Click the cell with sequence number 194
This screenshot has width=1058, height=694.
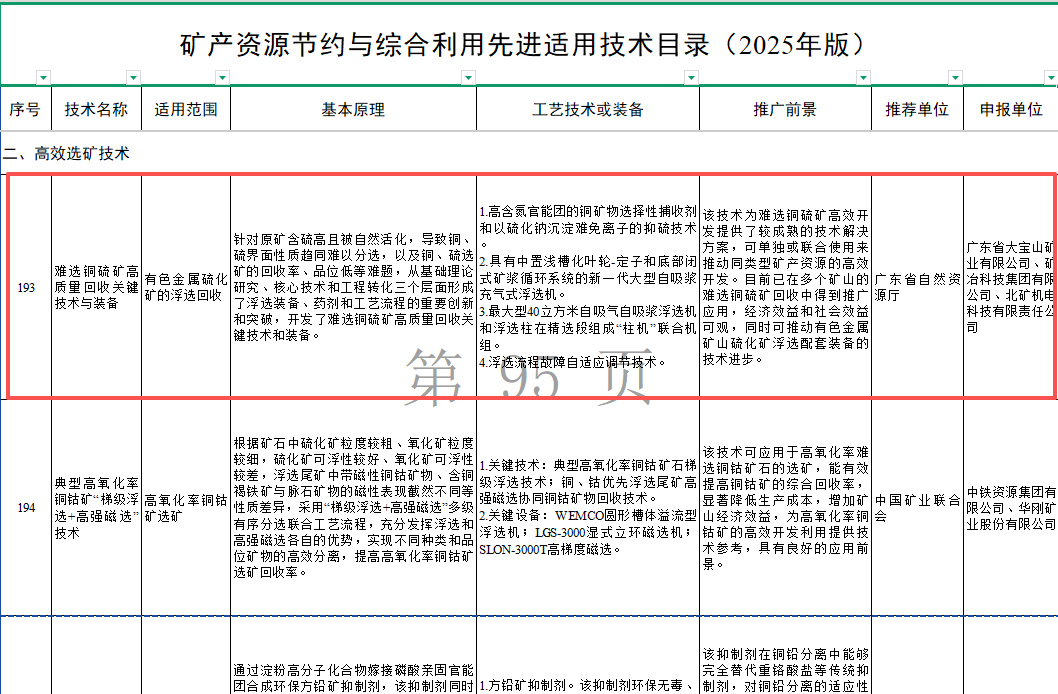(x=26, y=507)
